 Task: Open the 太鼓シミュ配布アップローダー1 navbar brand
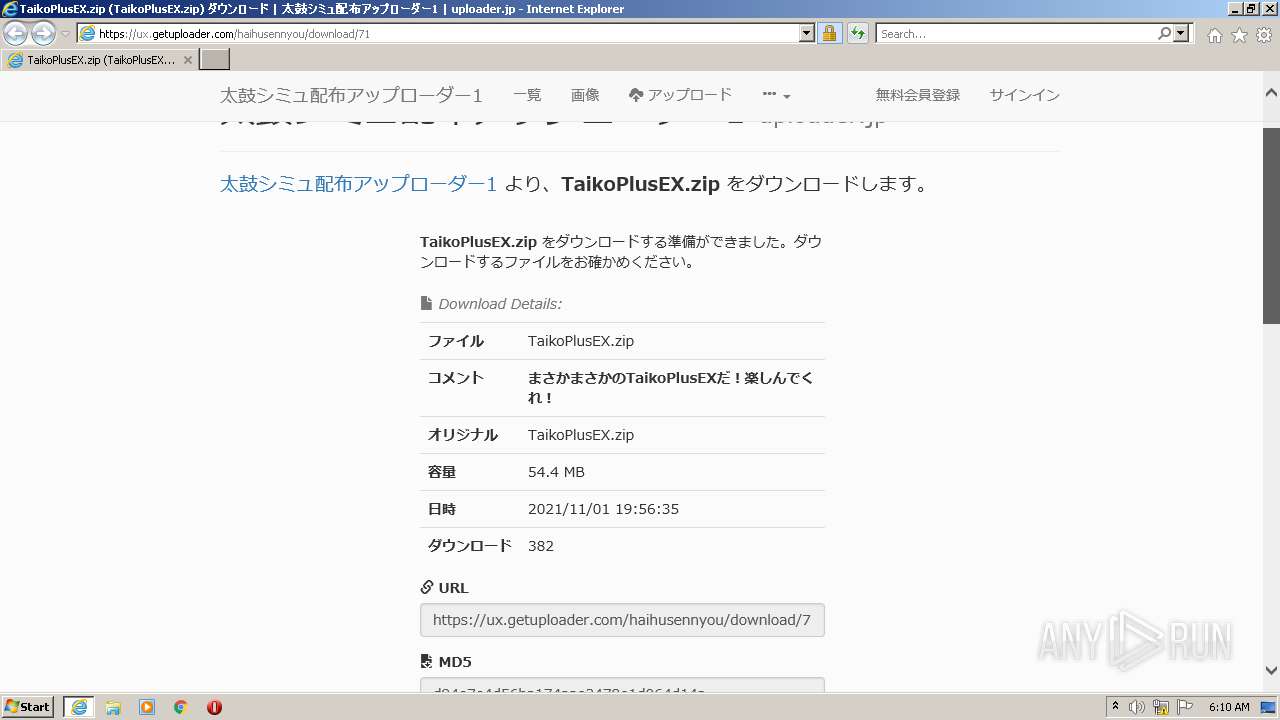click(x=351, y=95)
